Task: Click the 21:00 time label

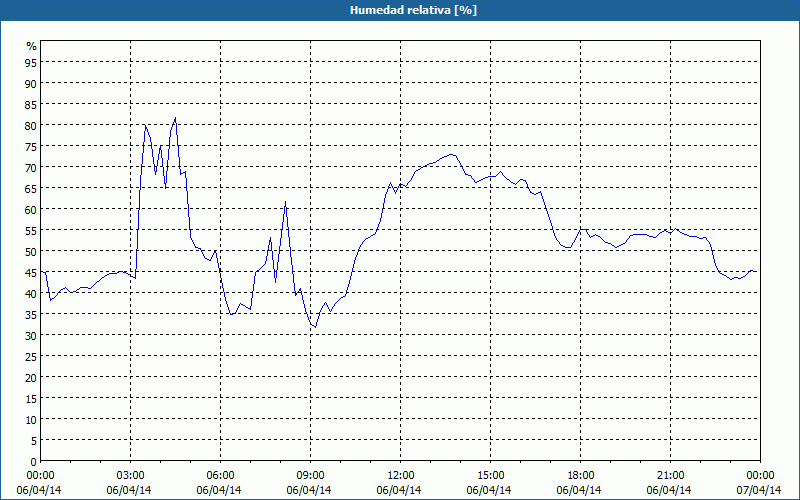Action: [670, 476]
